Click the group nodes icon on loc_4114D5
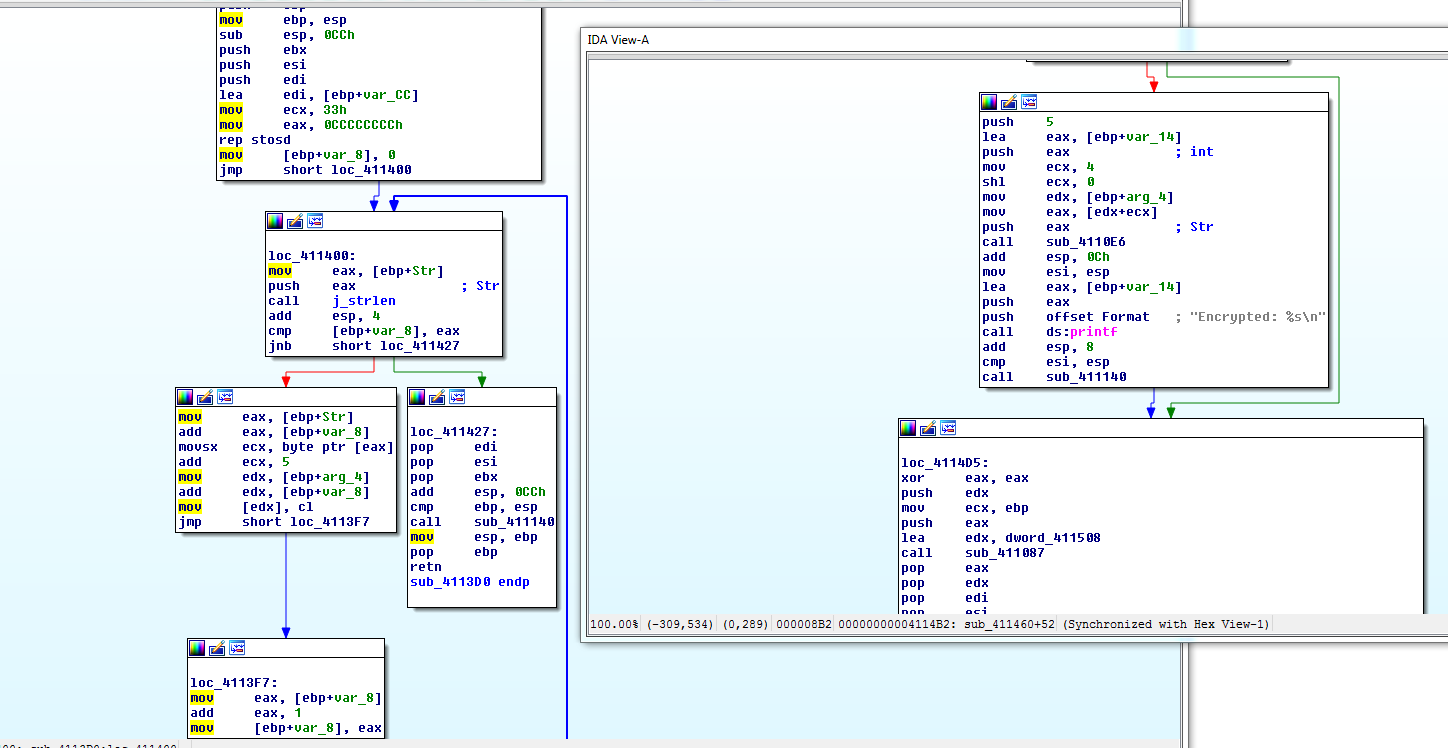Image resolution: width=1448 pixels, height=748 pixels. (x=948, y=428)
